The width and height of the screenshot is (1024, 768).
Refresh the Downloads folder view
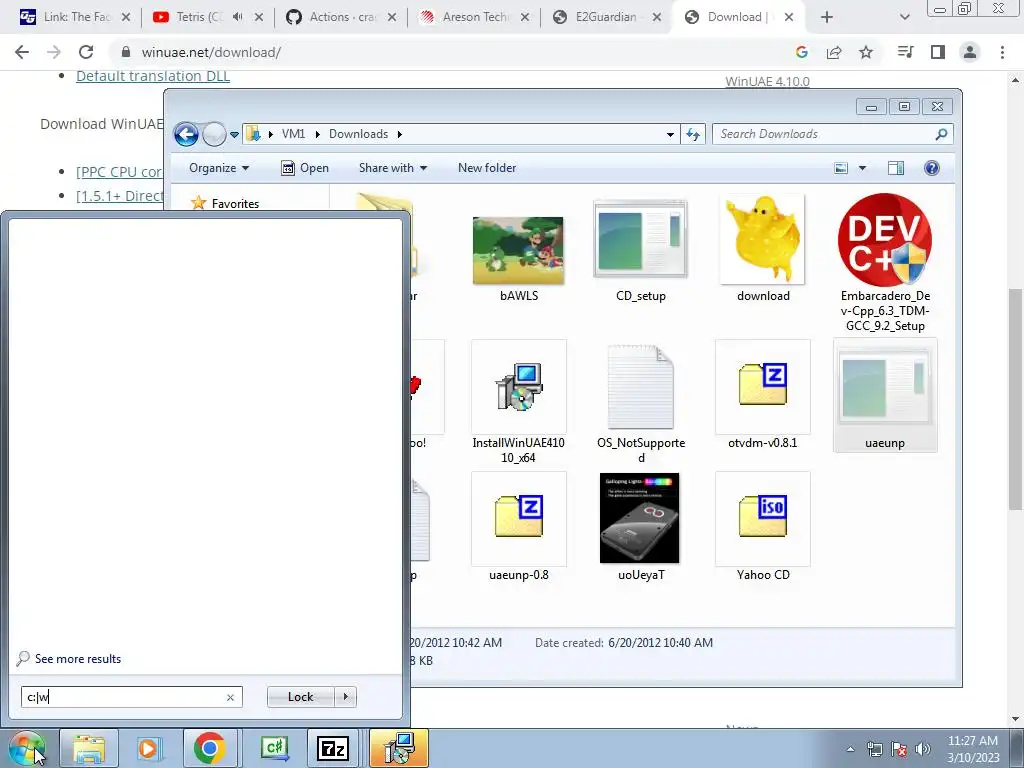pyautogui.click(x=693, y=135)
